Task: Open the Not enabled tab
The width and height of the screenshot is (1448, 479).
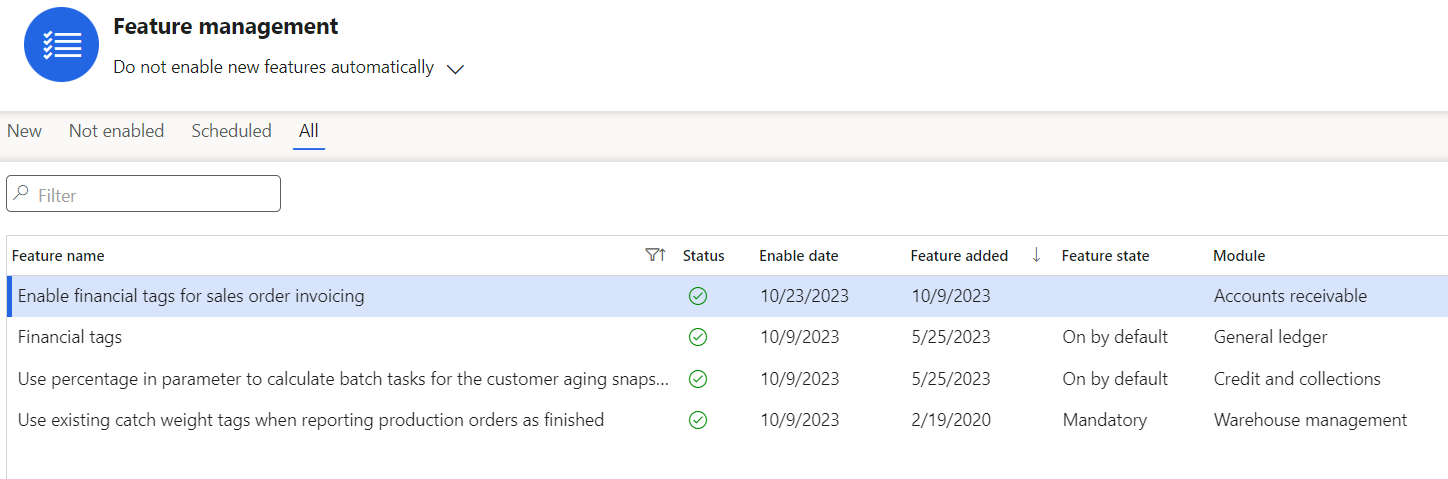Action: point(116,131)
